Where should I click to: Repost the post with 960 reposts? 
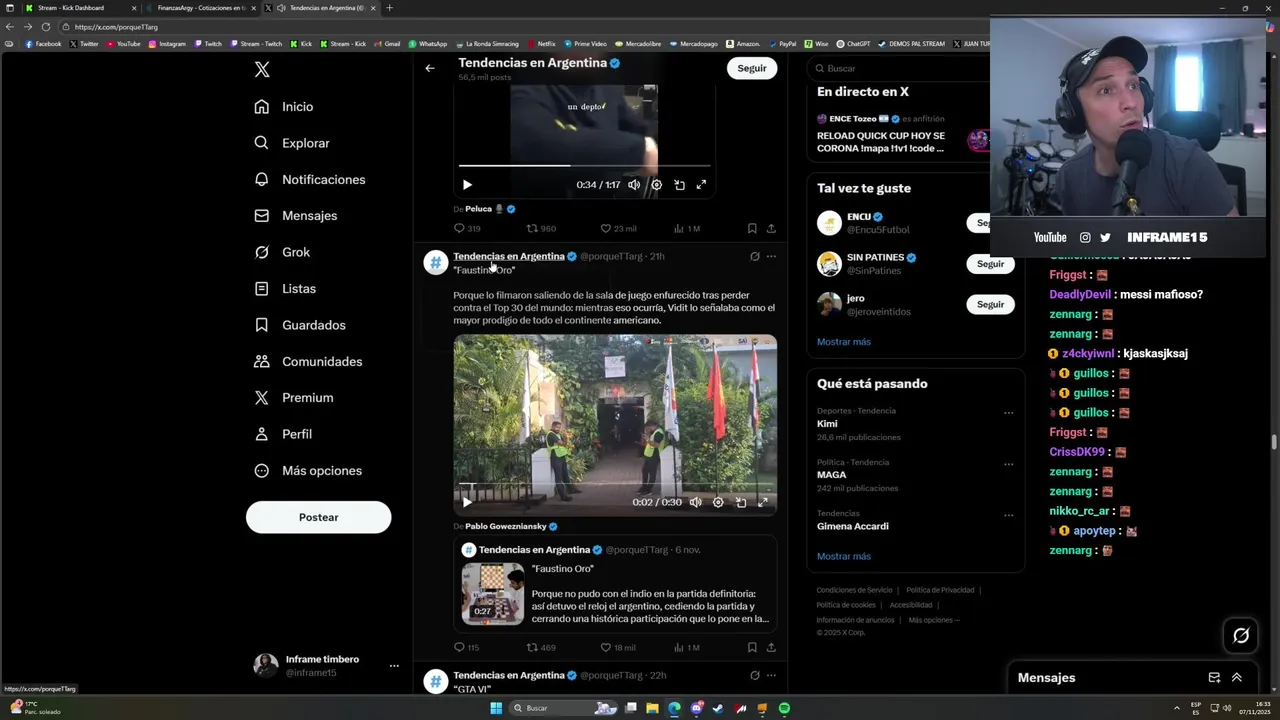click(x=541, y=228)
